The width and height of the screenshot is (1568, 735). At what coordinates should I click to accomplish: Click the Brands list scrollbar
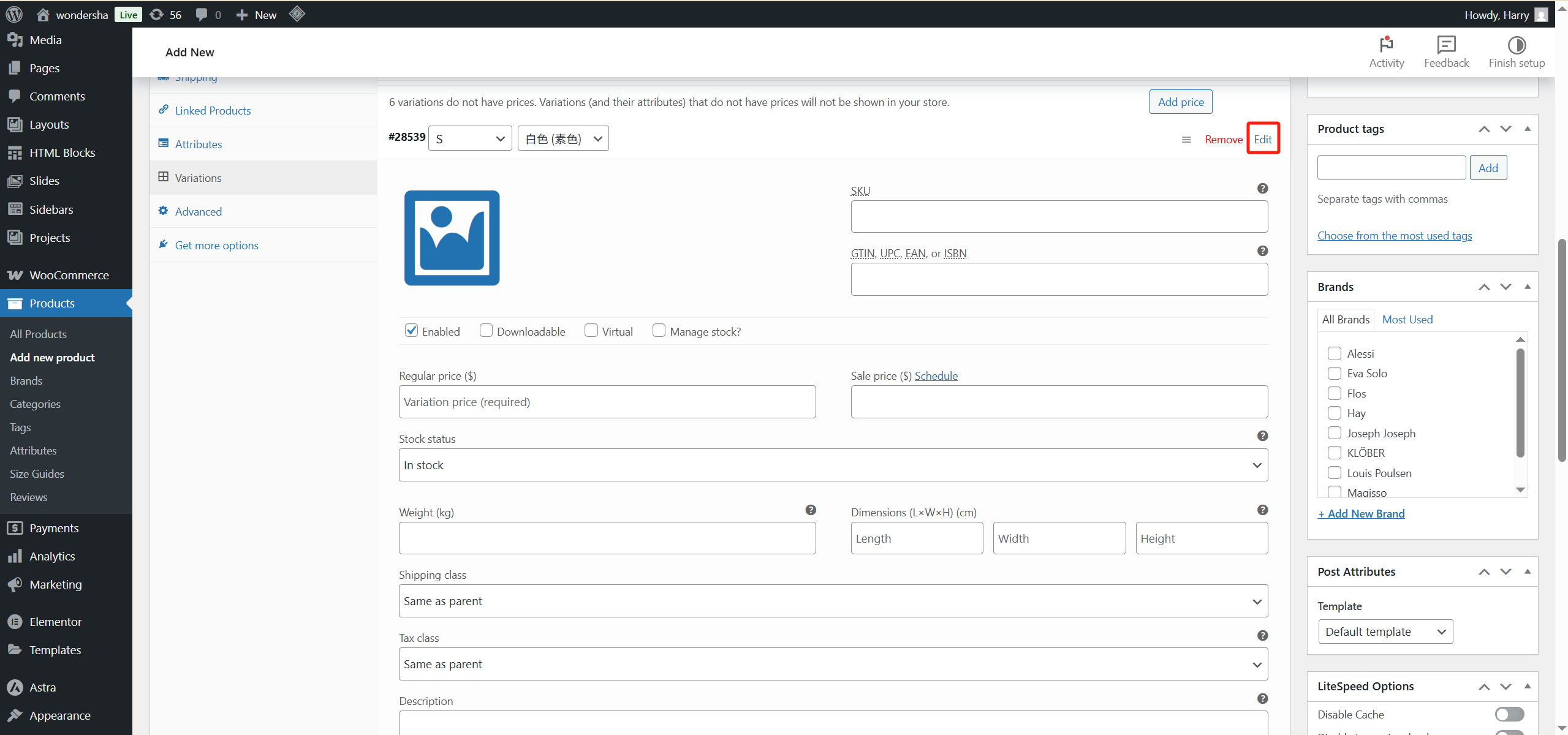tap(1520, 404)
